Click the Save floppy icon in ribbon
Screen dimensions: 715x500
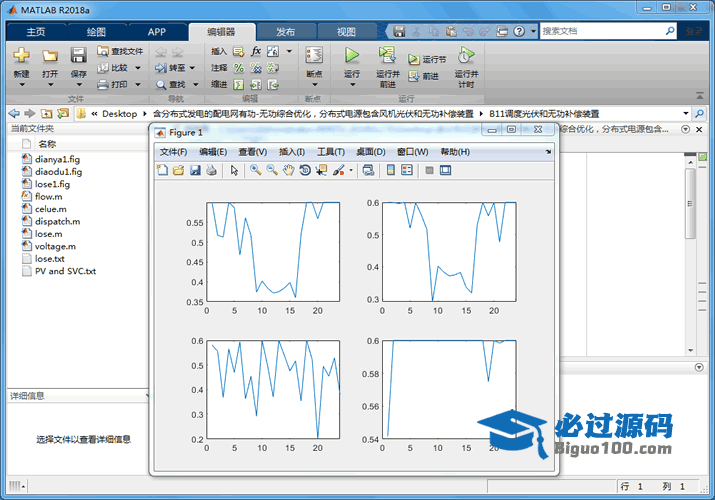(78, 56)
